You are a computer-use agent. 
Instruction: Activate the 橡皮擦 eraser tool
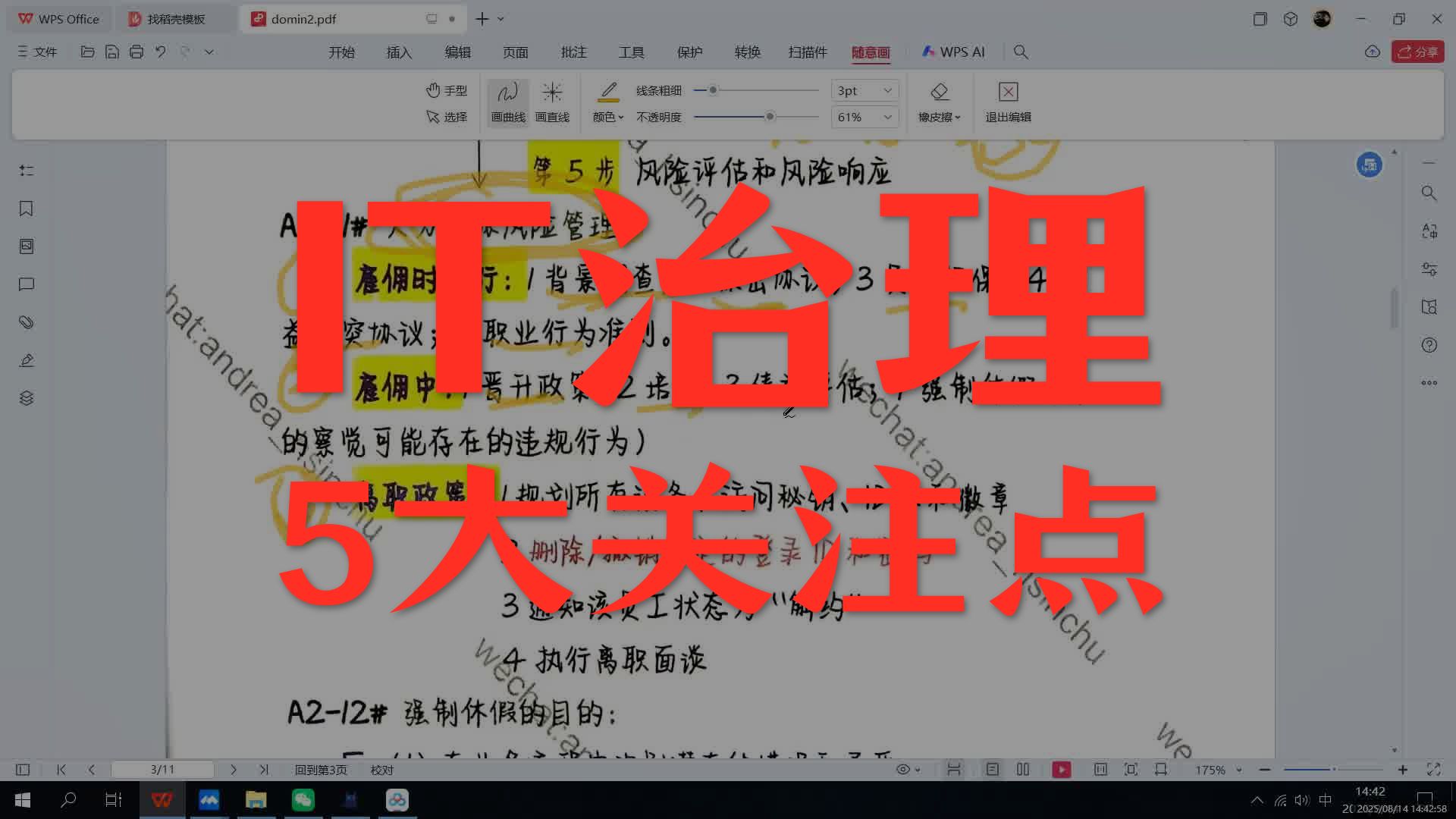coord(939,102)
